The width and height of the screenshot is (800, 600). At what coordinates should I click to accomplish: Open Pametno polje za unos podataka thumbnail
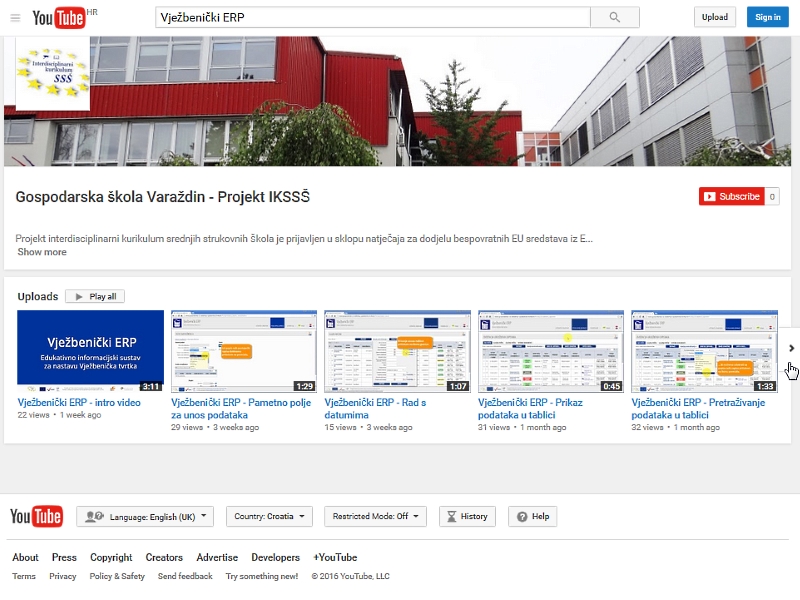[x=244, y=351]
